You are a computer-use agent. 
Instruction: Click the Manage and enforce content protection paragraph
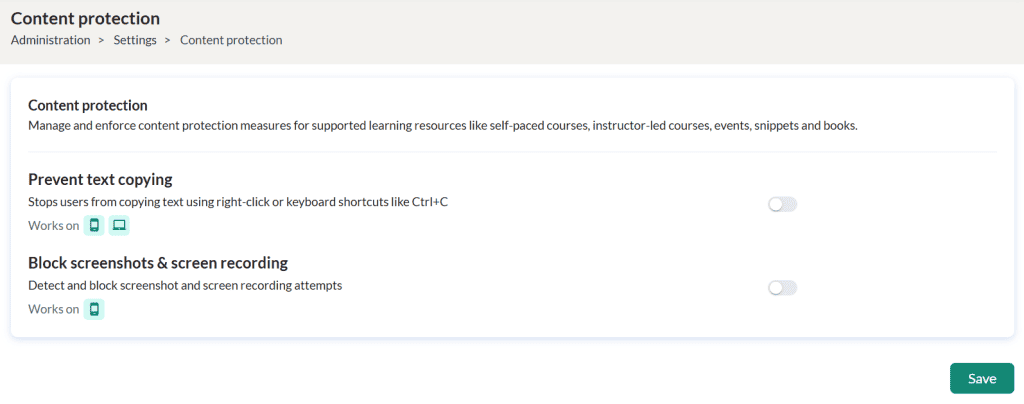point(443,125)
